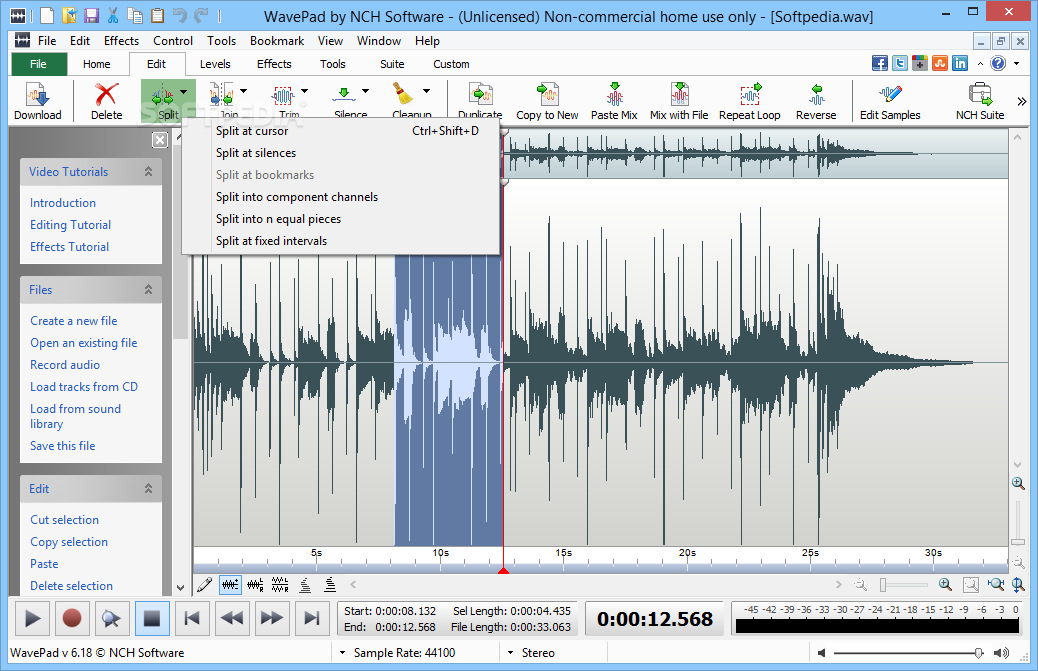Click the Save floppy disk icon
Screen dimensions: 1038x671
tap(91, 15)
